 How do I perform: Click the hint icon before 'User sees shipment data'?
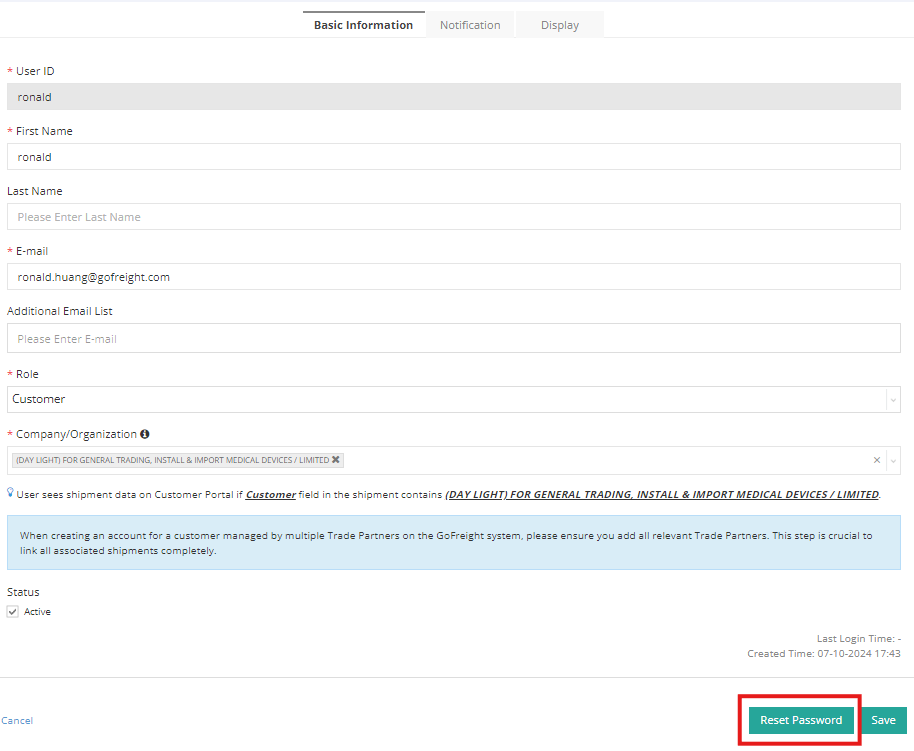pyautogui.click(x=10, y=493)
